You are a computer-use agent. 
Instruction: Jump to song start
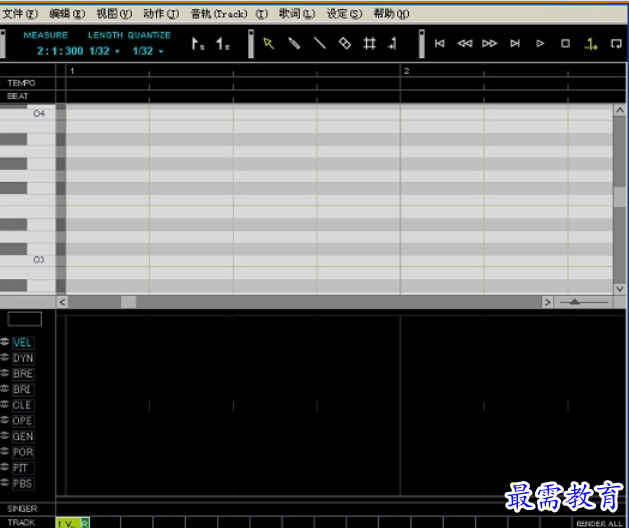pyautogui.click(x=440, y=43)
